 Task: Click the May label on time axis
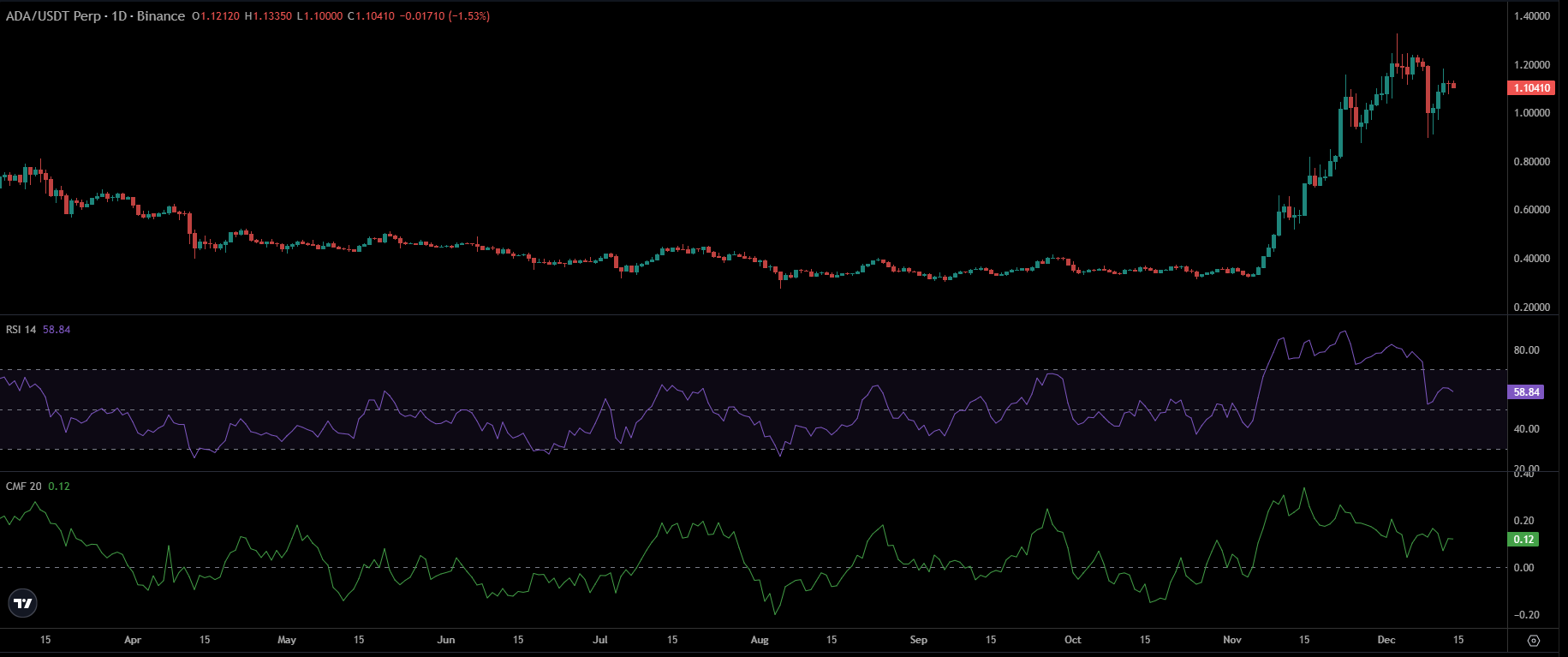coord(287,640)
